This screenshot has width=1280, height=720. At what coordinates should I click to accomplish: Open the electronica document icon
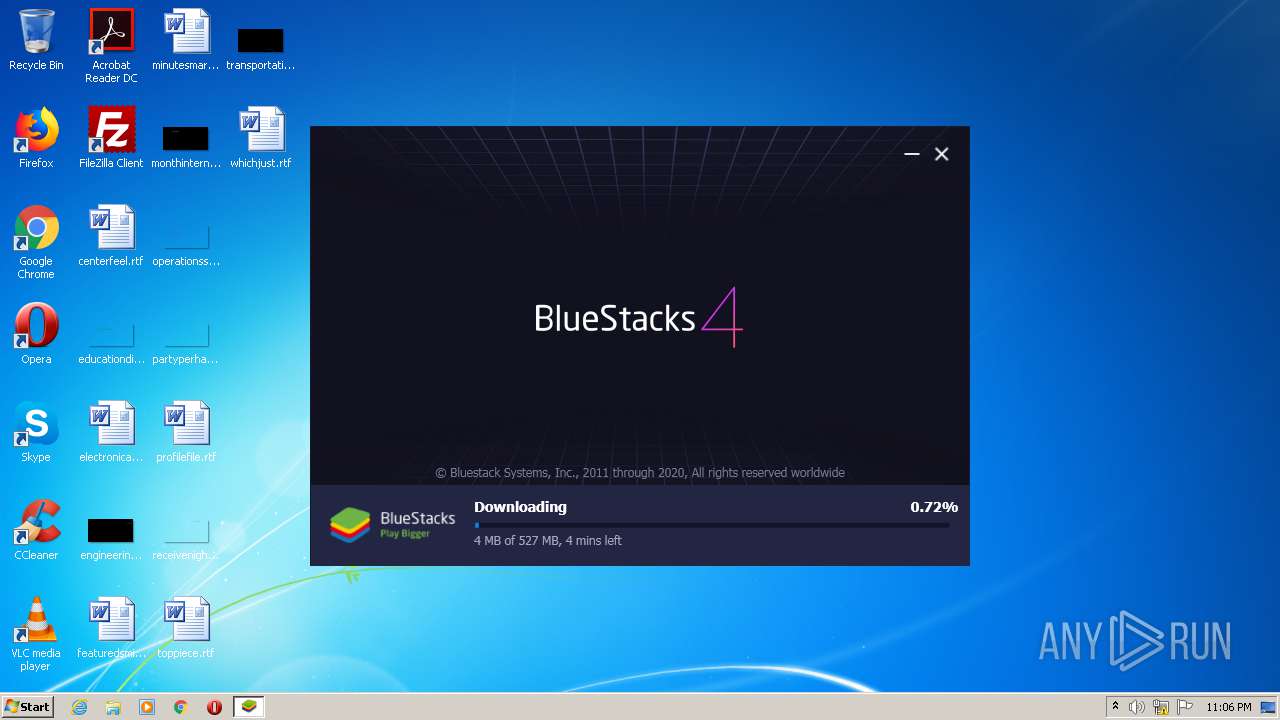tap(111, 432)
